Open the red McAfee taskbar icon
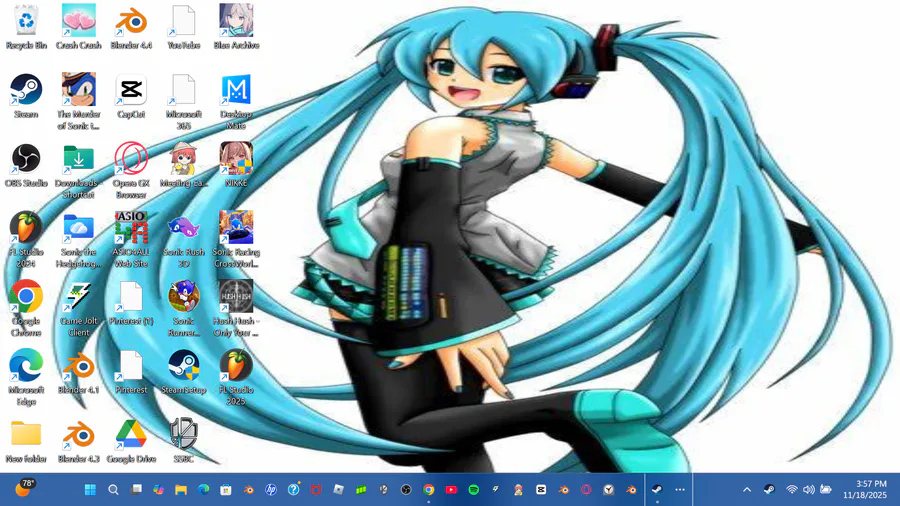This screenshot has height=506, width=900. point(316,489)
